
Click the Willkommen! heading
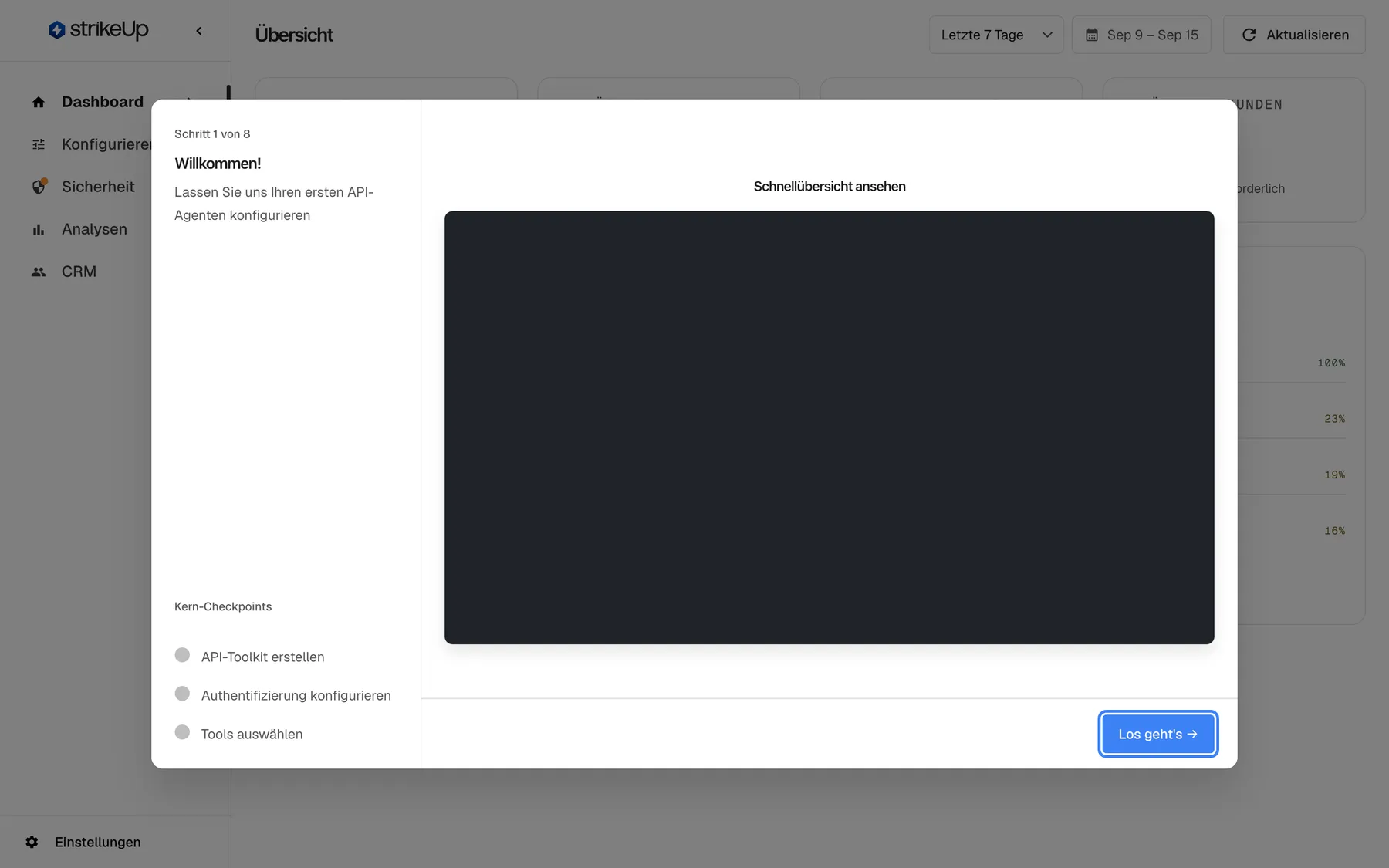coord(218,164)
